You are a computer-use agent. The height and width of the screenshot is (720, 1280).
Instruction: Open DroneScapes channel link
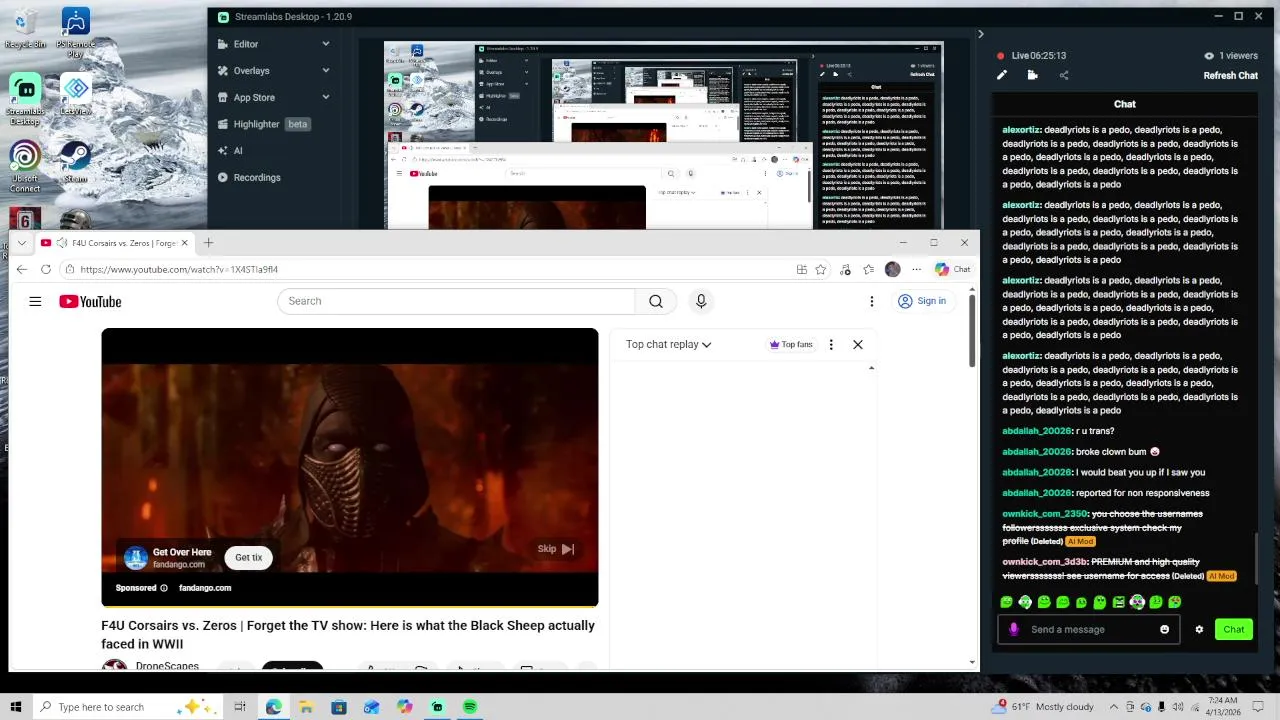pos(167,666)
